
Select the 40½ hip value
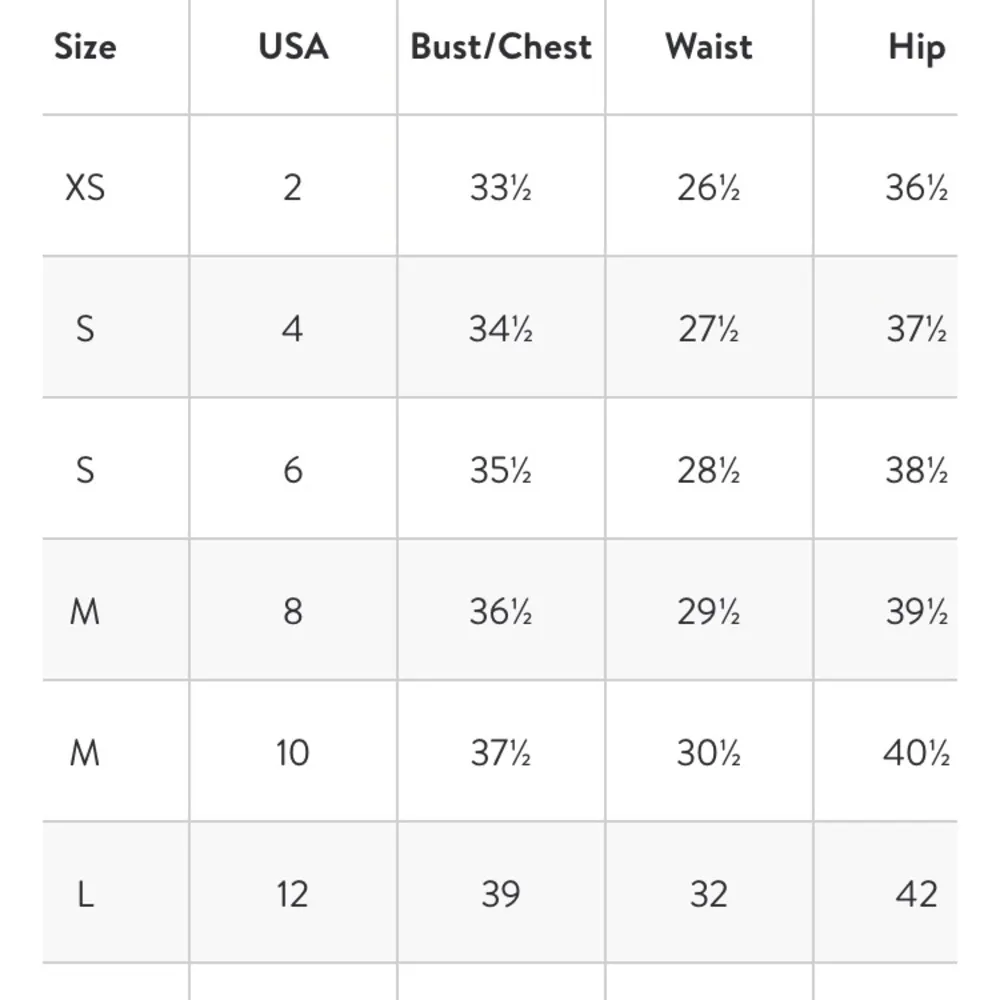coord(916,753)
